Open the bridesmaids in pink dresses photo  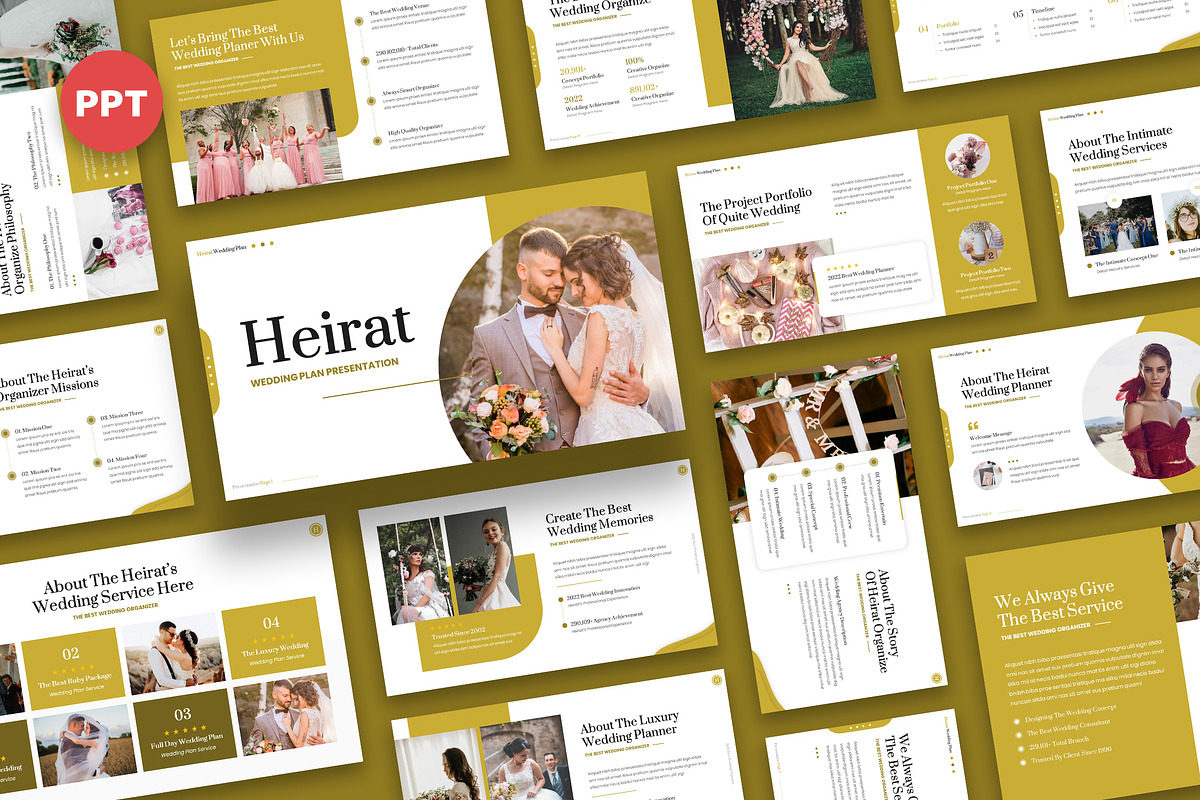261,146
